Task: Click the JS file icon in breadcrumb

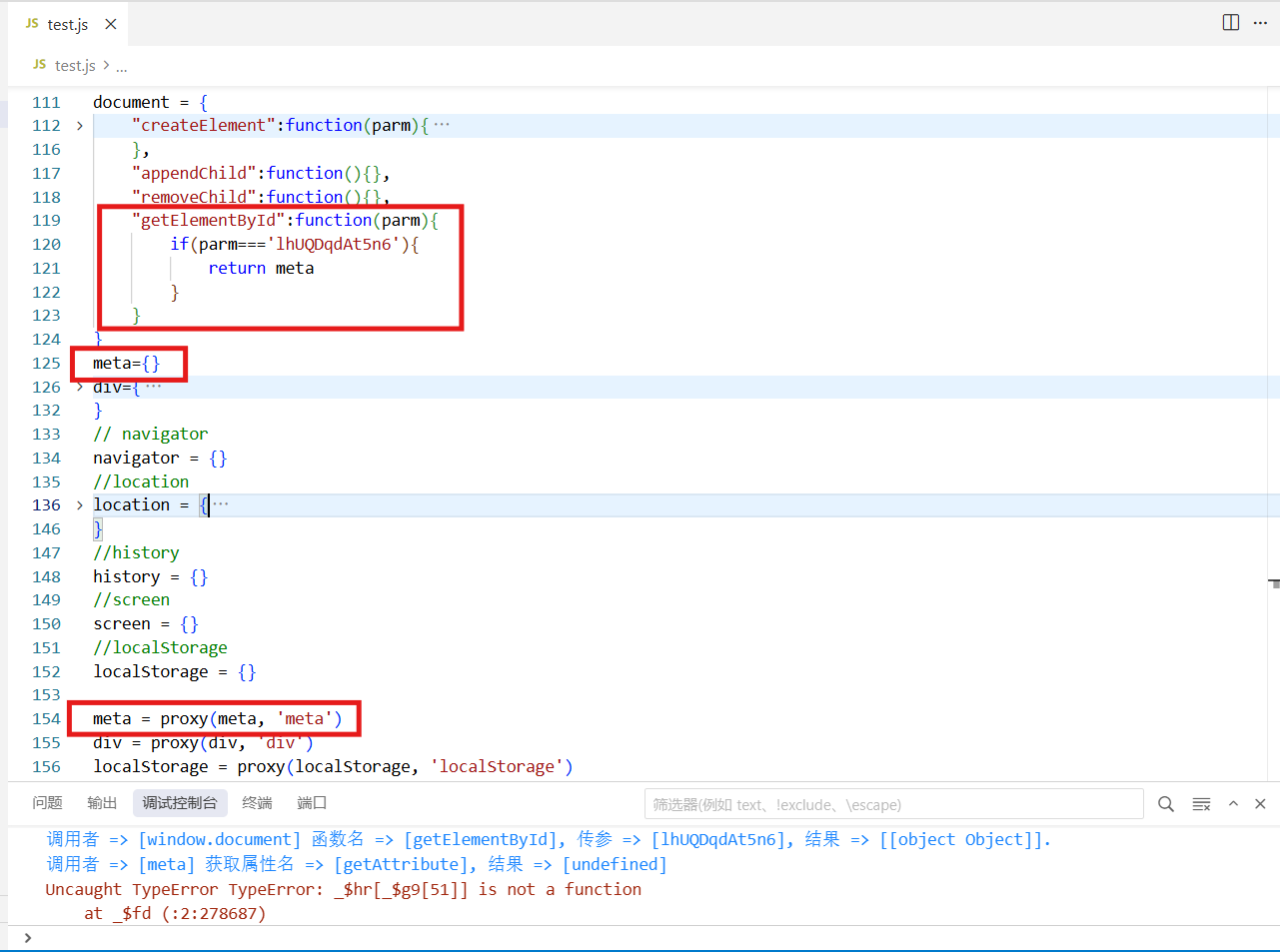Action: 39,65
